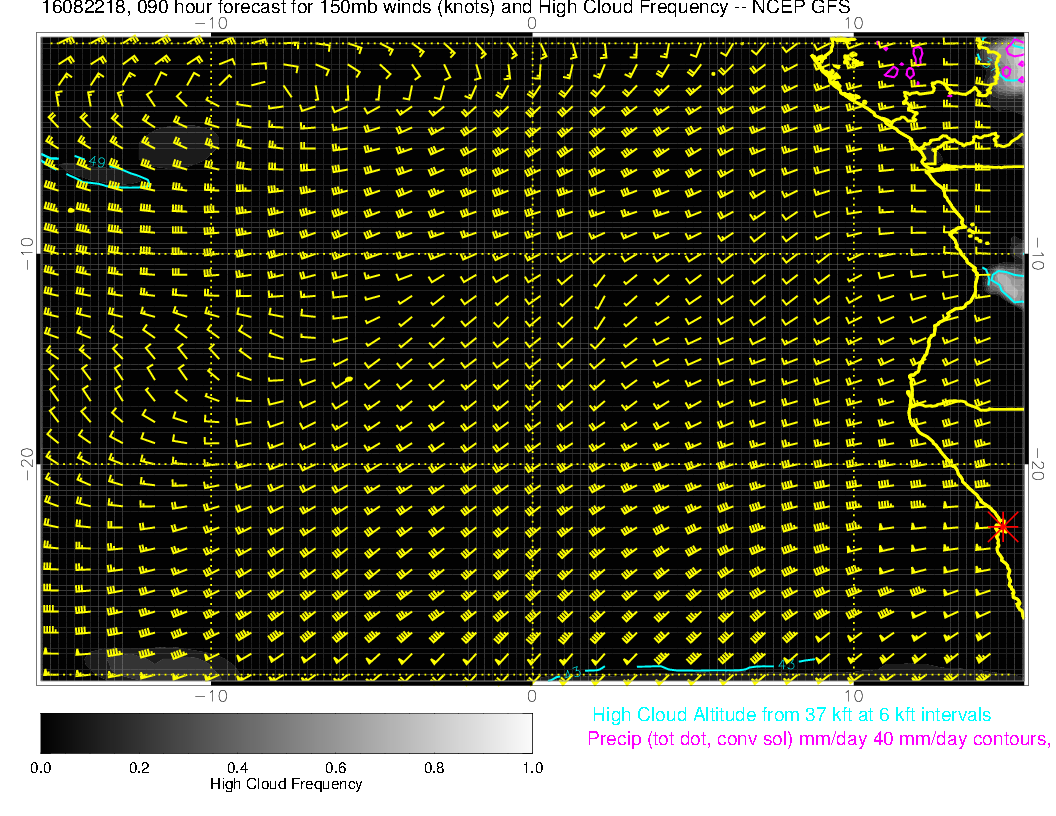Click the magenta 'Precip (tot dot, conv sol)' legend text
1056x816 pixels.
[x=818, y=739]
